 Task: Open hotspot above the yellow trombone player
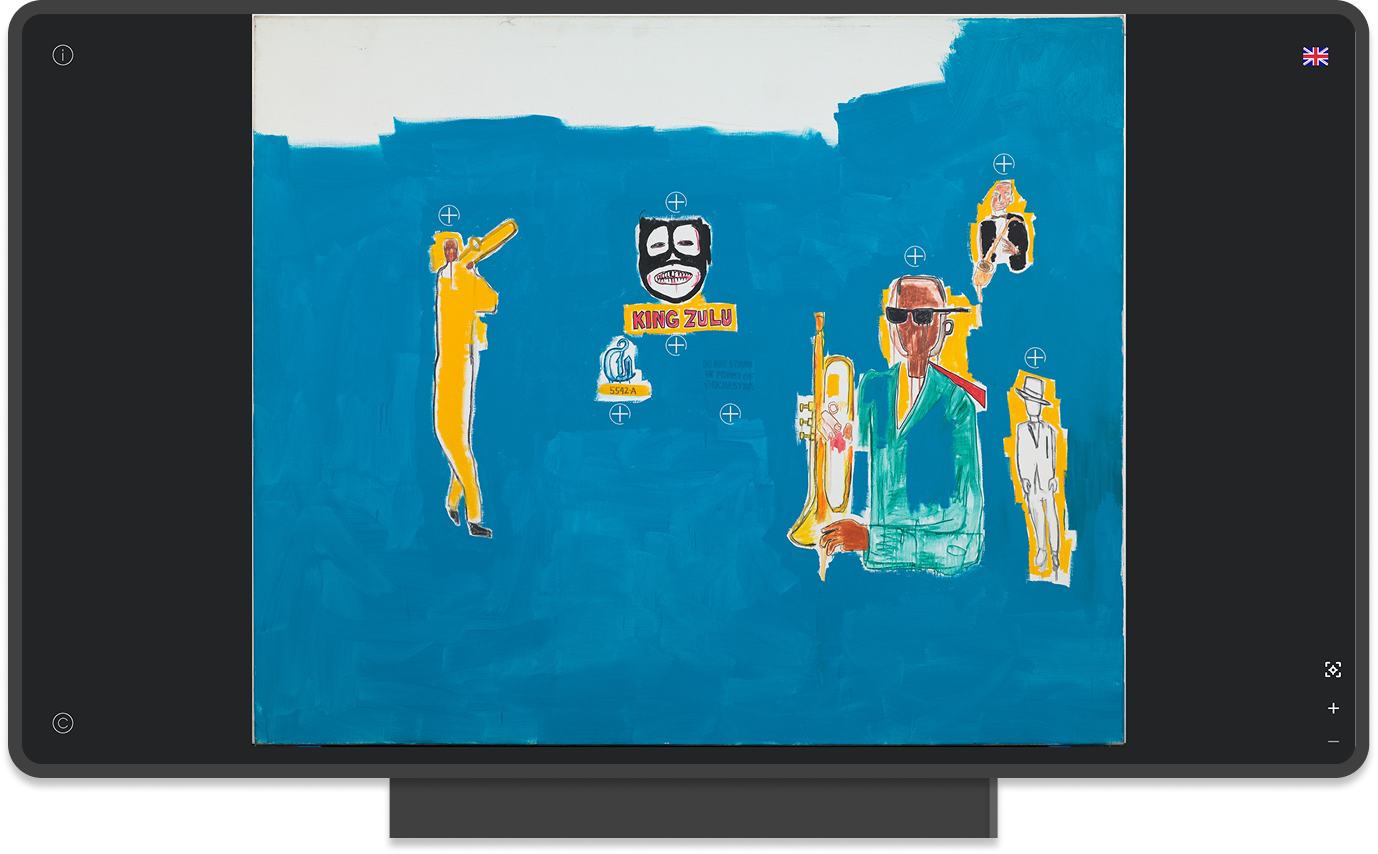click(x=449, y=215)
